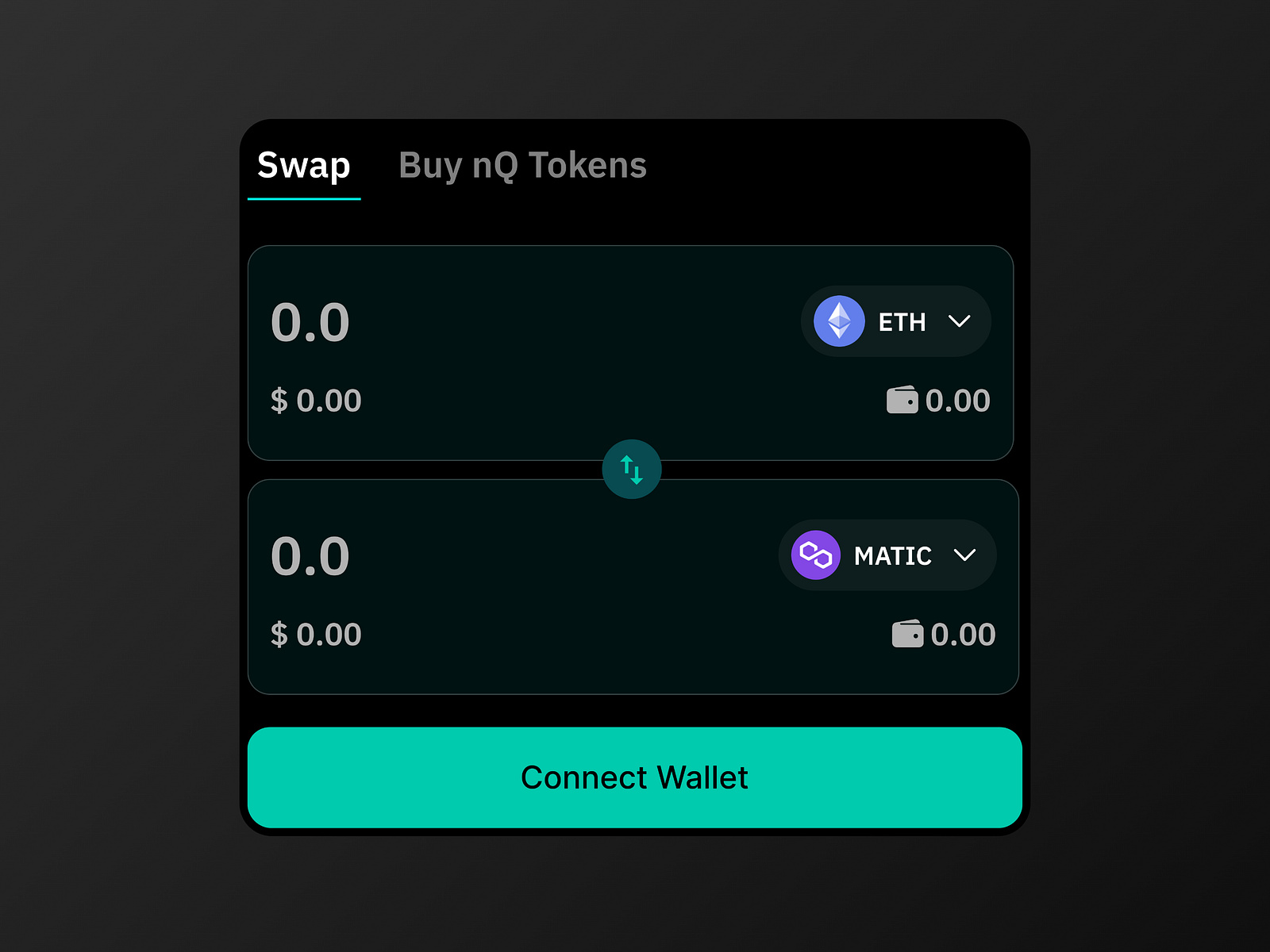
Task: Click the bottom 0.0 amount input field
Action: point(311,555)
